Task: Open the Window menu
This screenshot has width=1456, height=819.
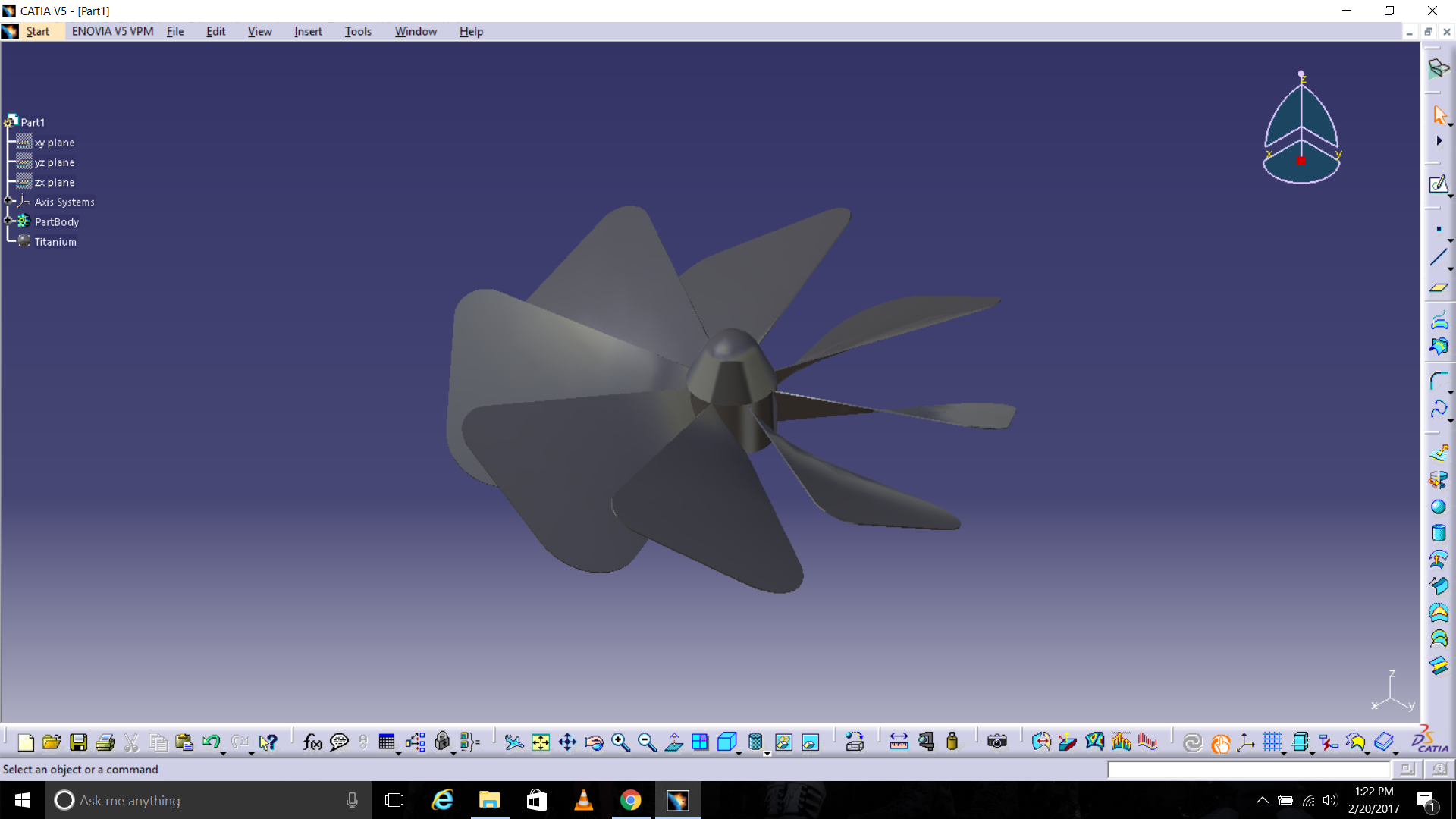Action: [x=416, y=31]
